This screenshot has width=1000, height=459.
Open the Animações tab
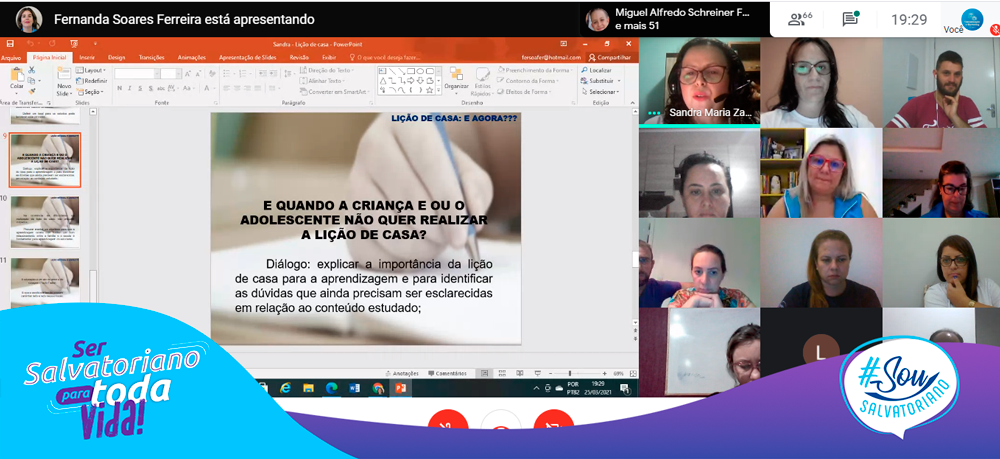point(191,57)
